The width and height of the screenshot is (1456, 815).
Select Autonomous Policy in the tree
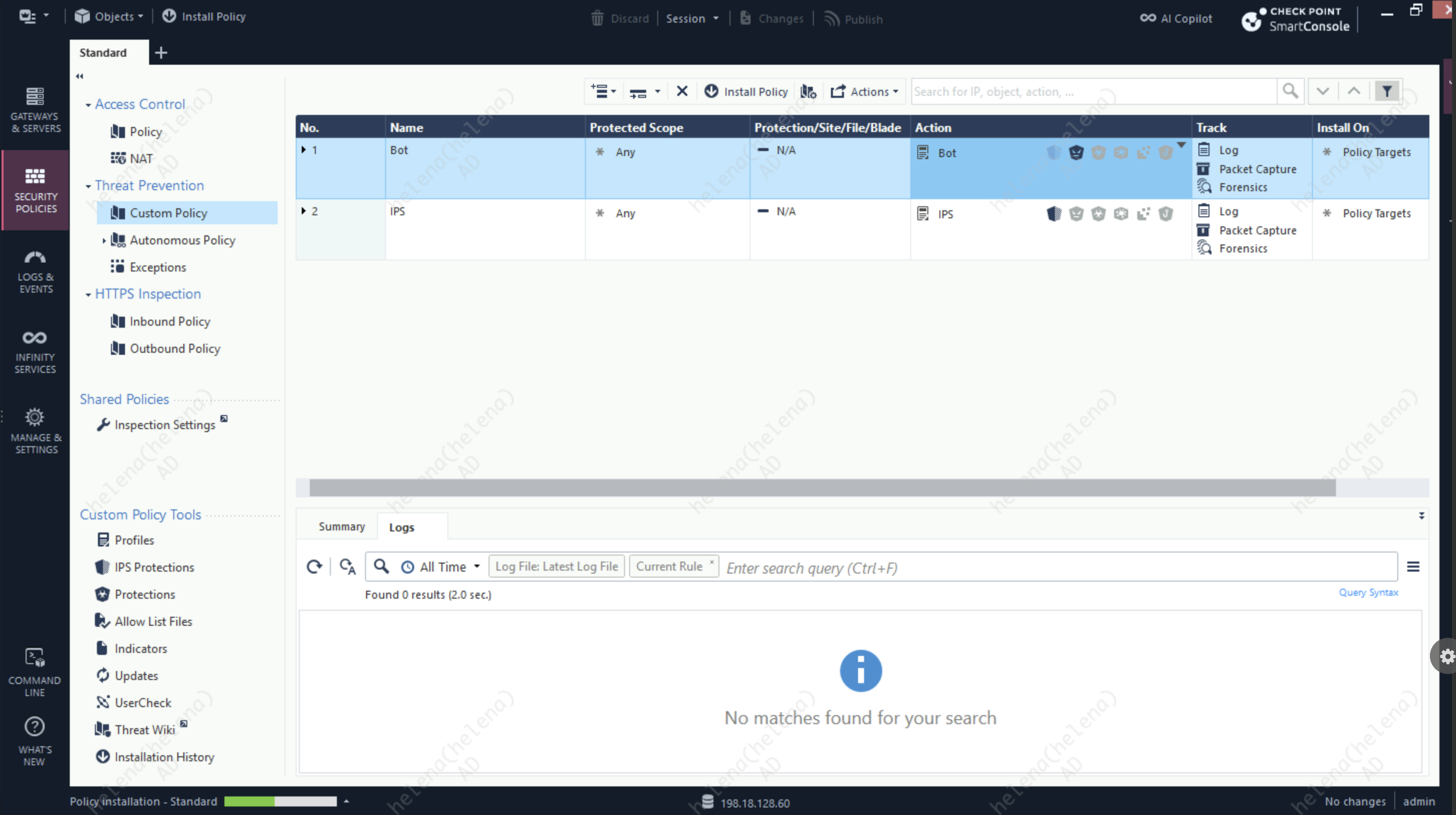pyautogui.click(x=182, y=240)
